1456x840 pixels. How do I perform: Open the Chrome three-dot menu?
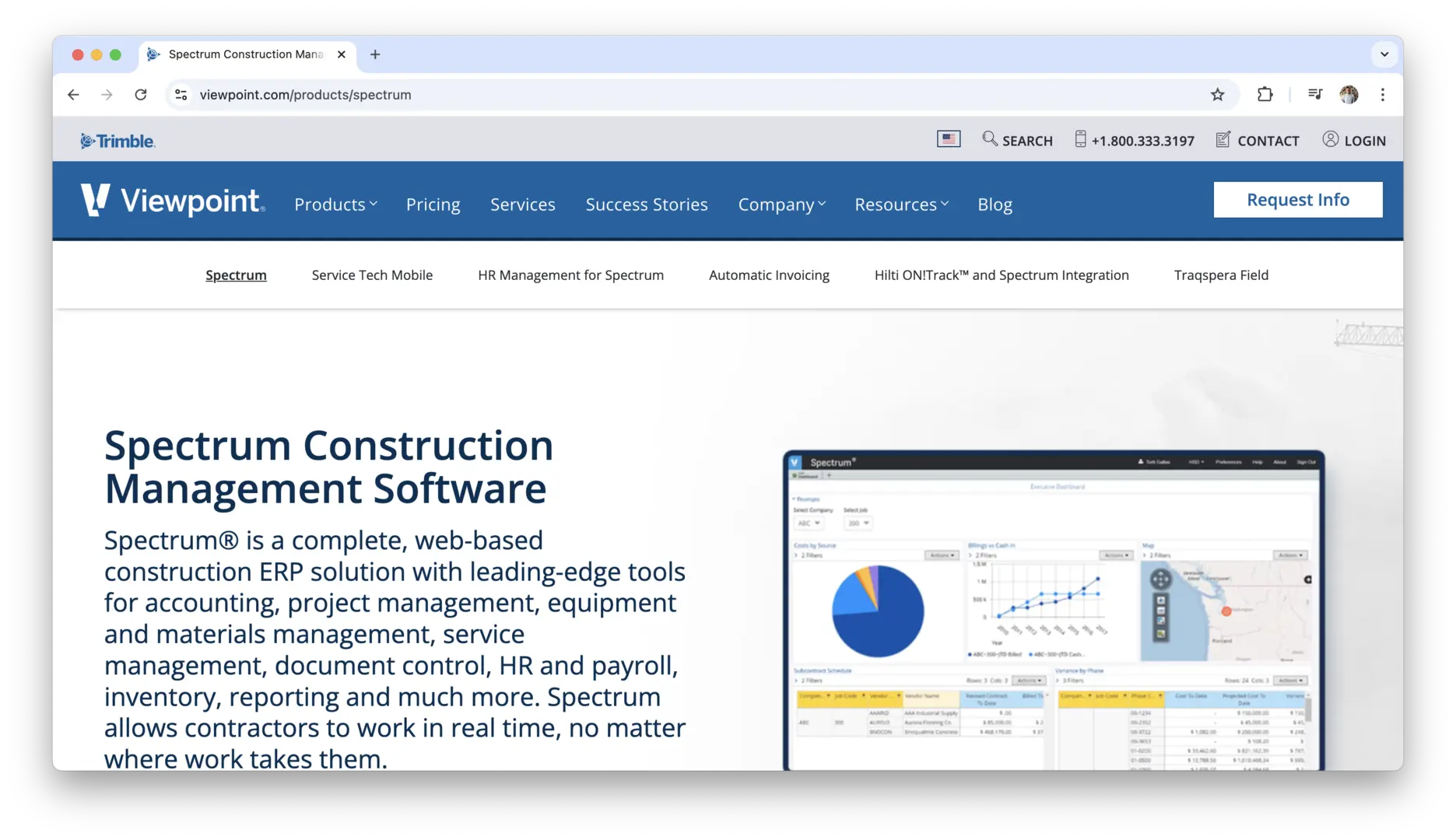pyautogui.click(x=1383, y=95)
